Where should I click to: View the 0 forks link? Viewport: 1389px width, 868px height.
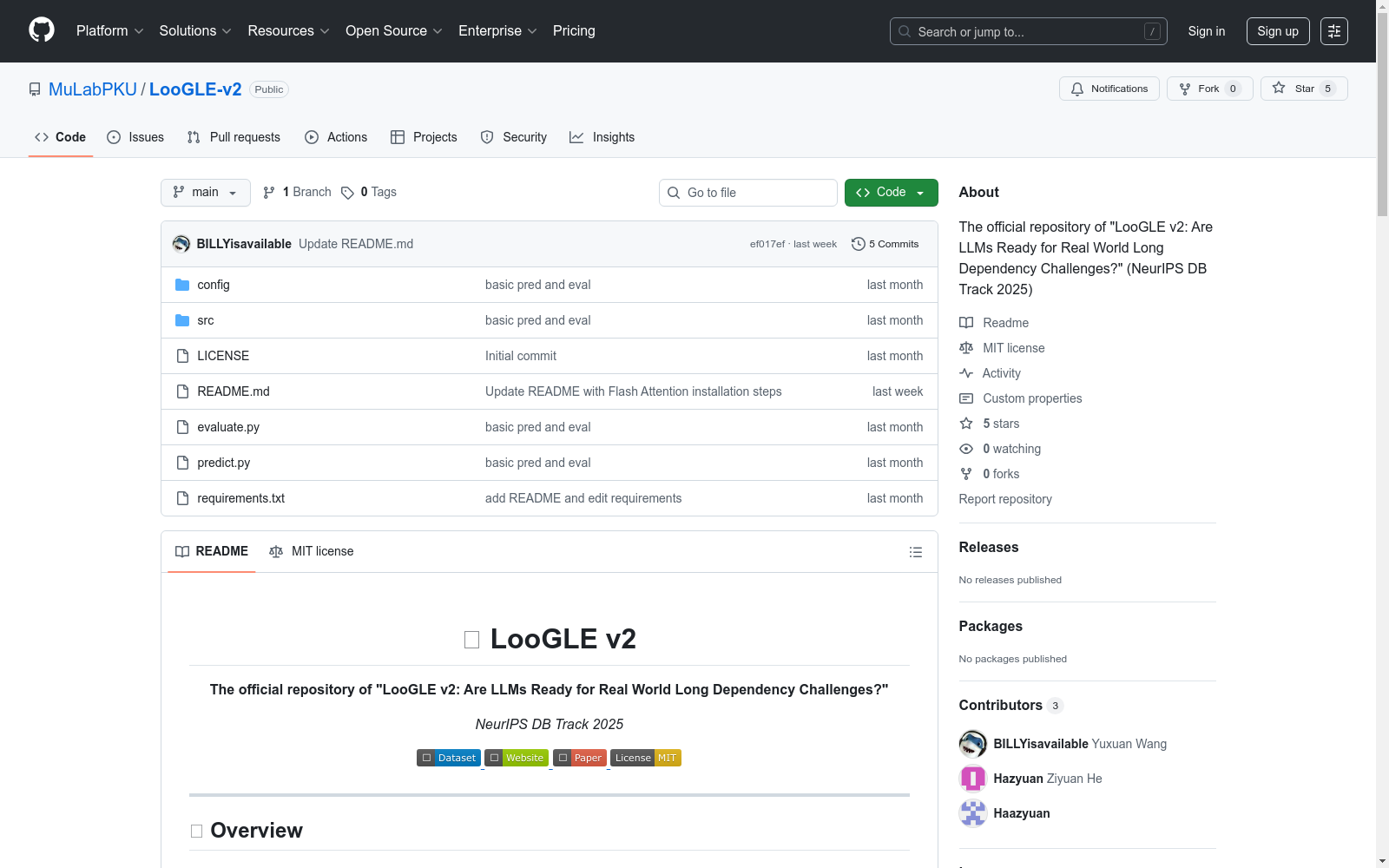990,474
